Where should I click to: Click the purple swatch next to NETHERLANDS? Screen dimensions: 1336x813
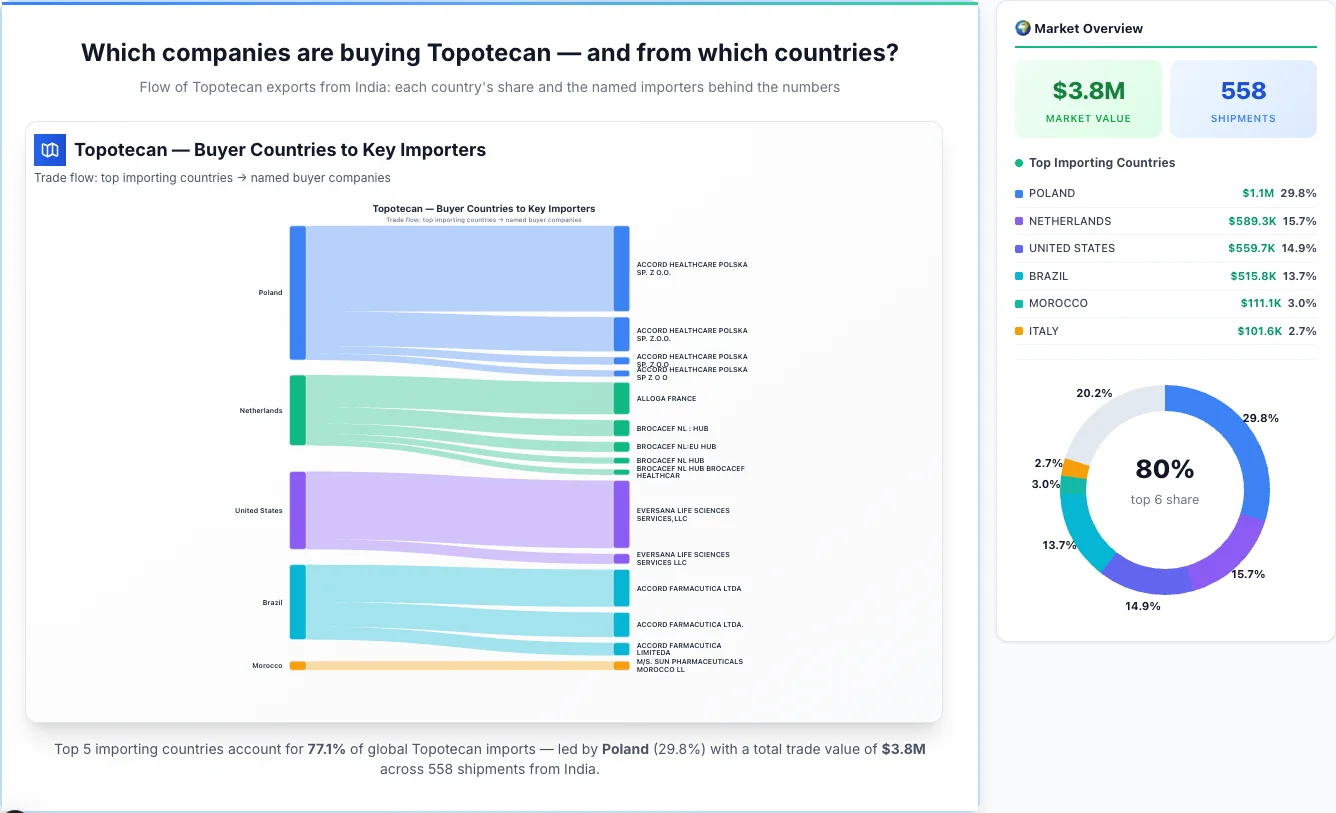click(x=1019, y=221)
